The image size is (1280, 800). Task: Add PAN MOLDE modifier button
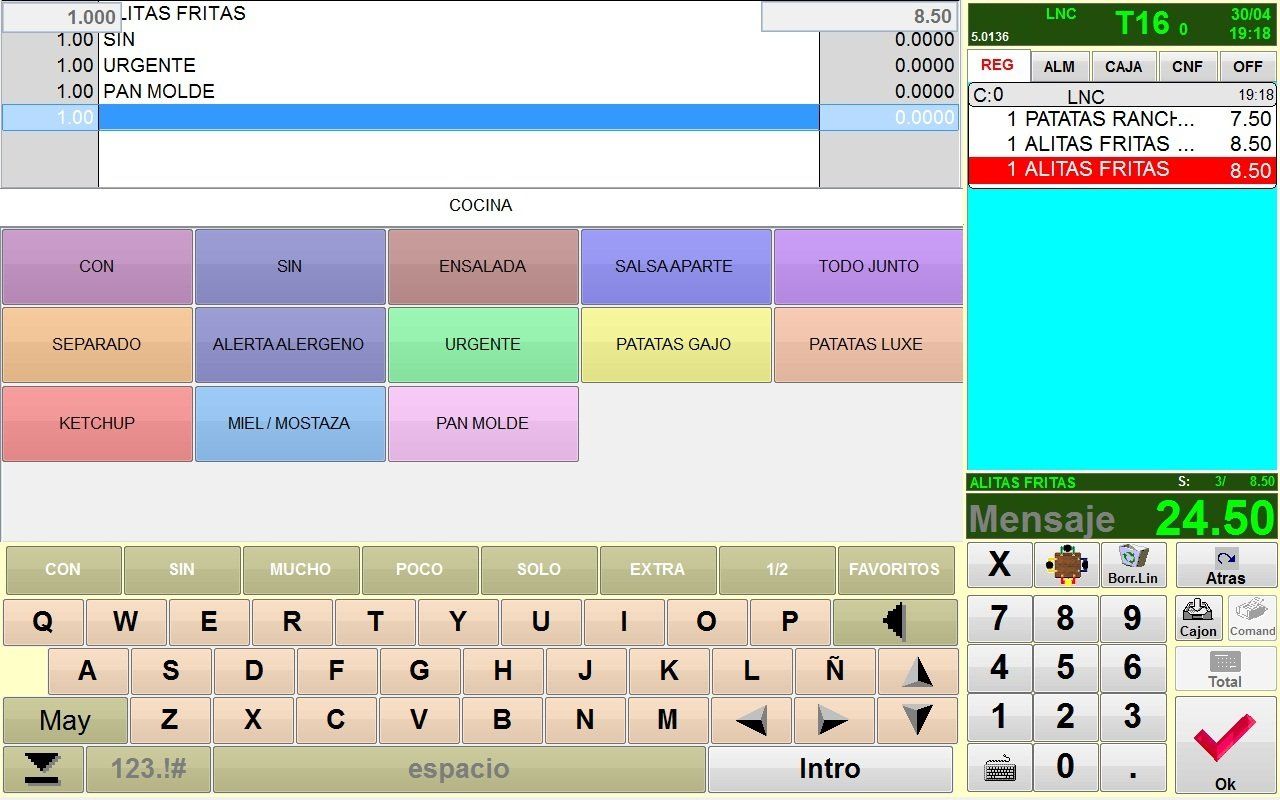click(x=483, y=423)
